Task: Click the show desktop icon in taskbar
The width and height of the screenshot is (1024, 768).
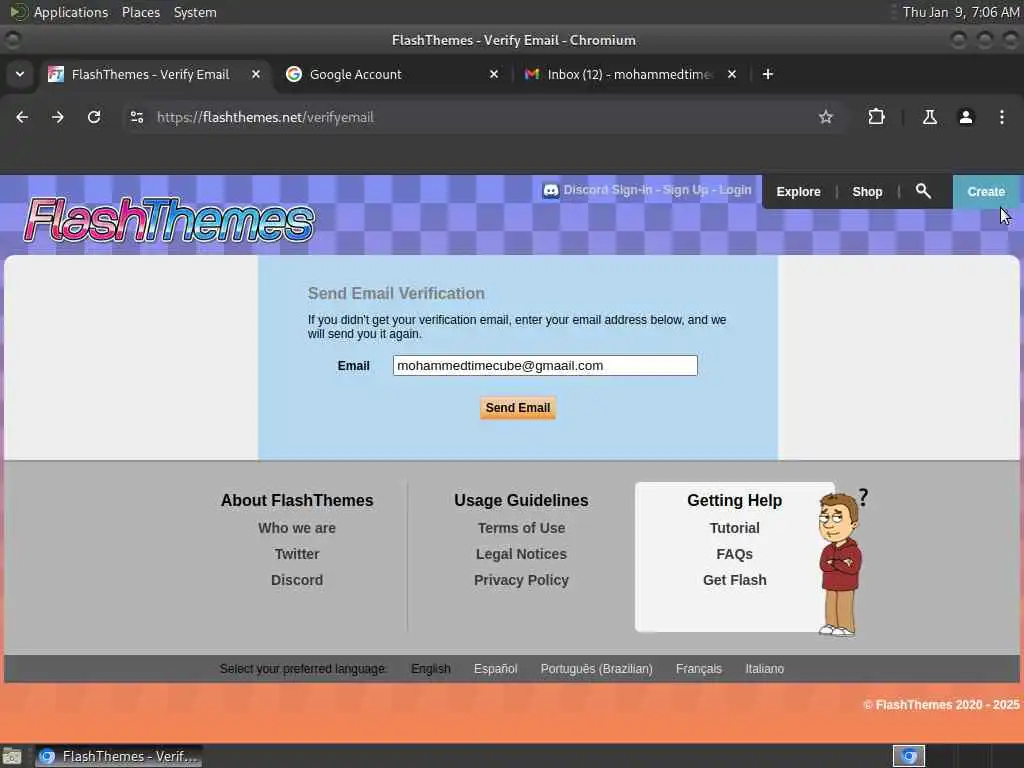Action: click(12, 756)
